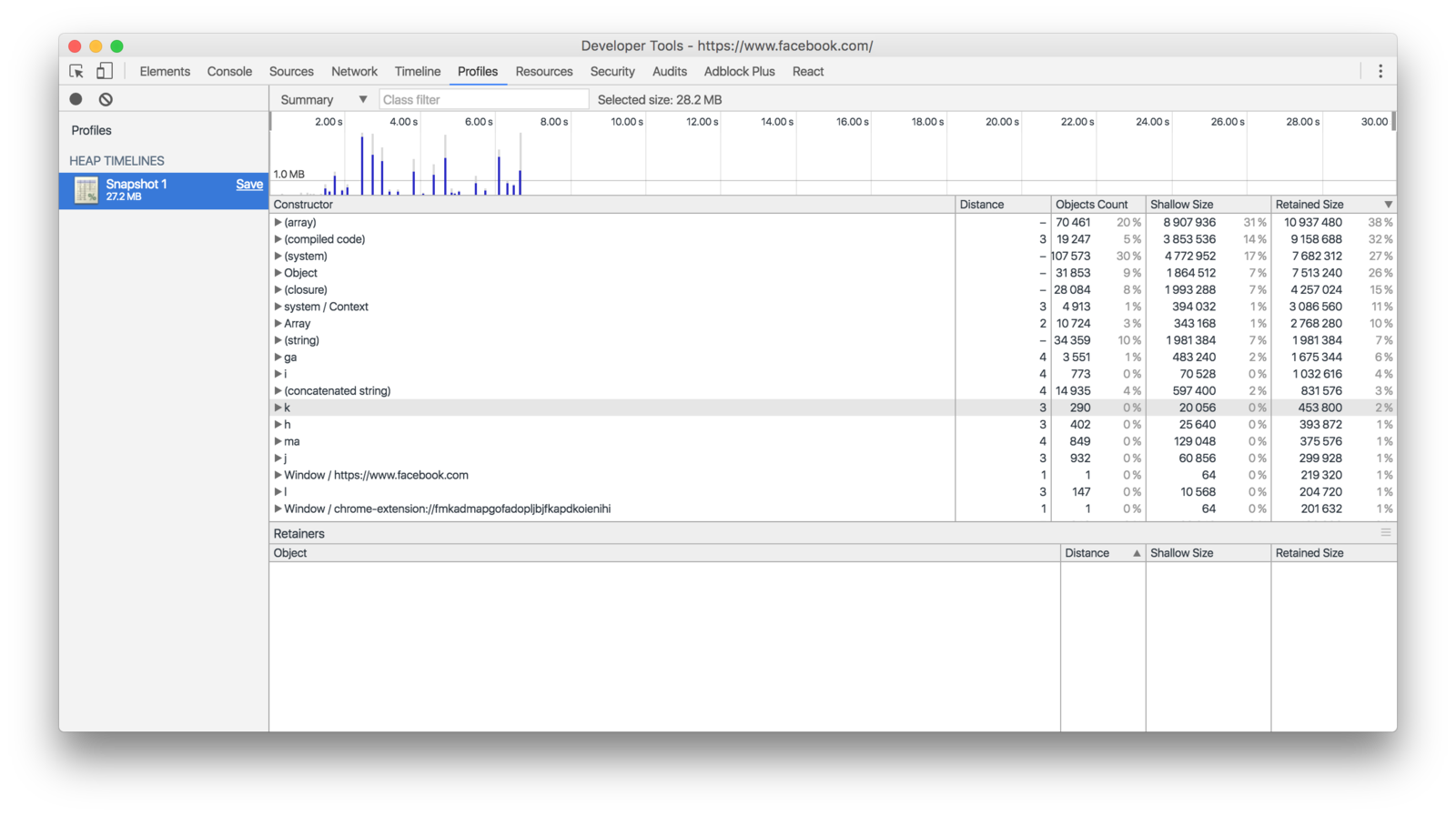This screenshot has height=816, width=1456.
Task: Open the Timeline tab
Action: tap(418, 71)
